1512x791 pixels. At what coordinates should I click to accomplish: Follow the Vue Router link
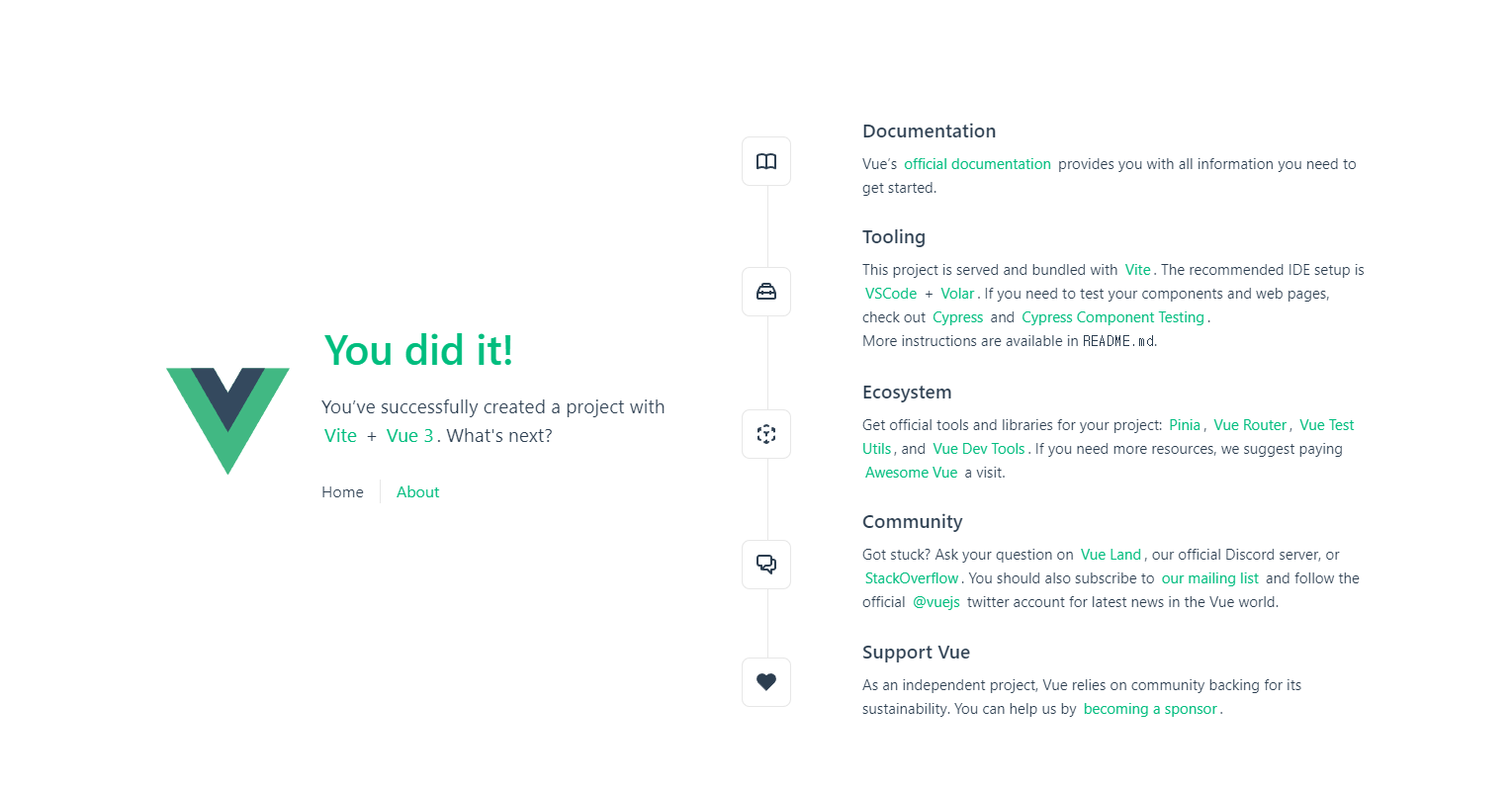(1250, 425)
